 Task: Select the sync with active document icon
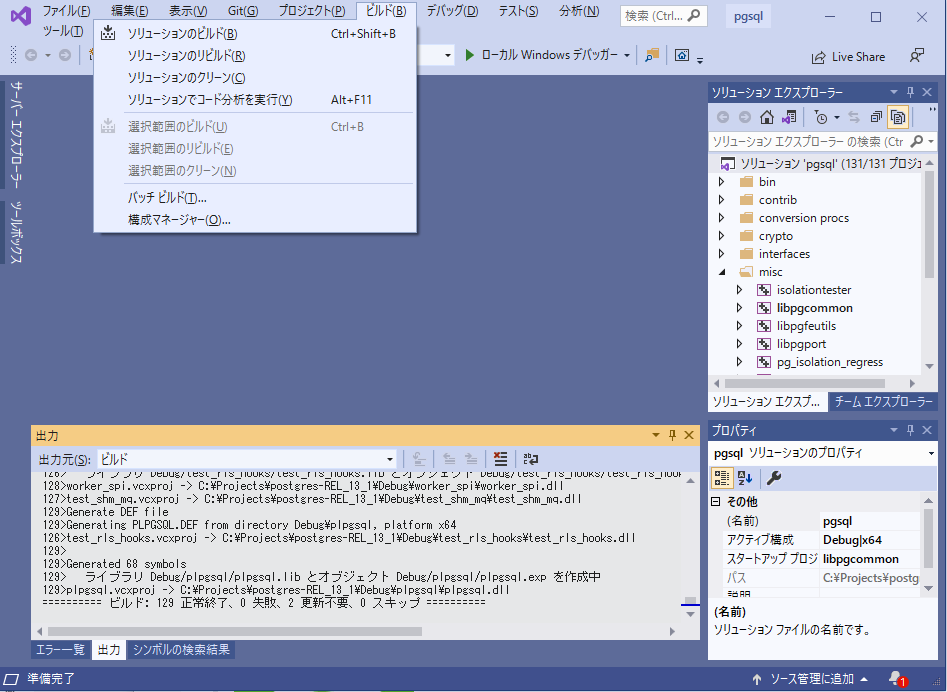coord(855,117)
